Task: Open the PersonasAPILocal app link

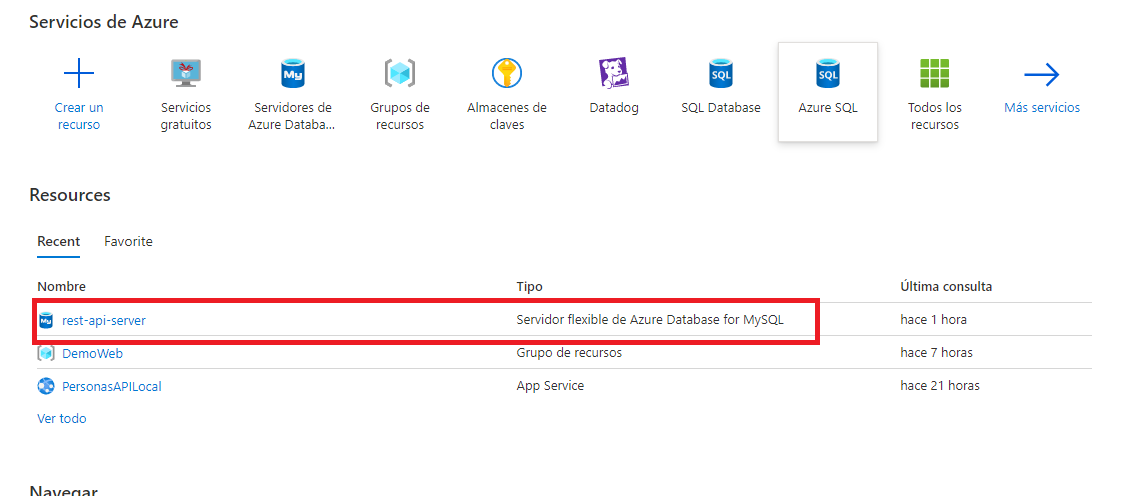Action: 112,387
